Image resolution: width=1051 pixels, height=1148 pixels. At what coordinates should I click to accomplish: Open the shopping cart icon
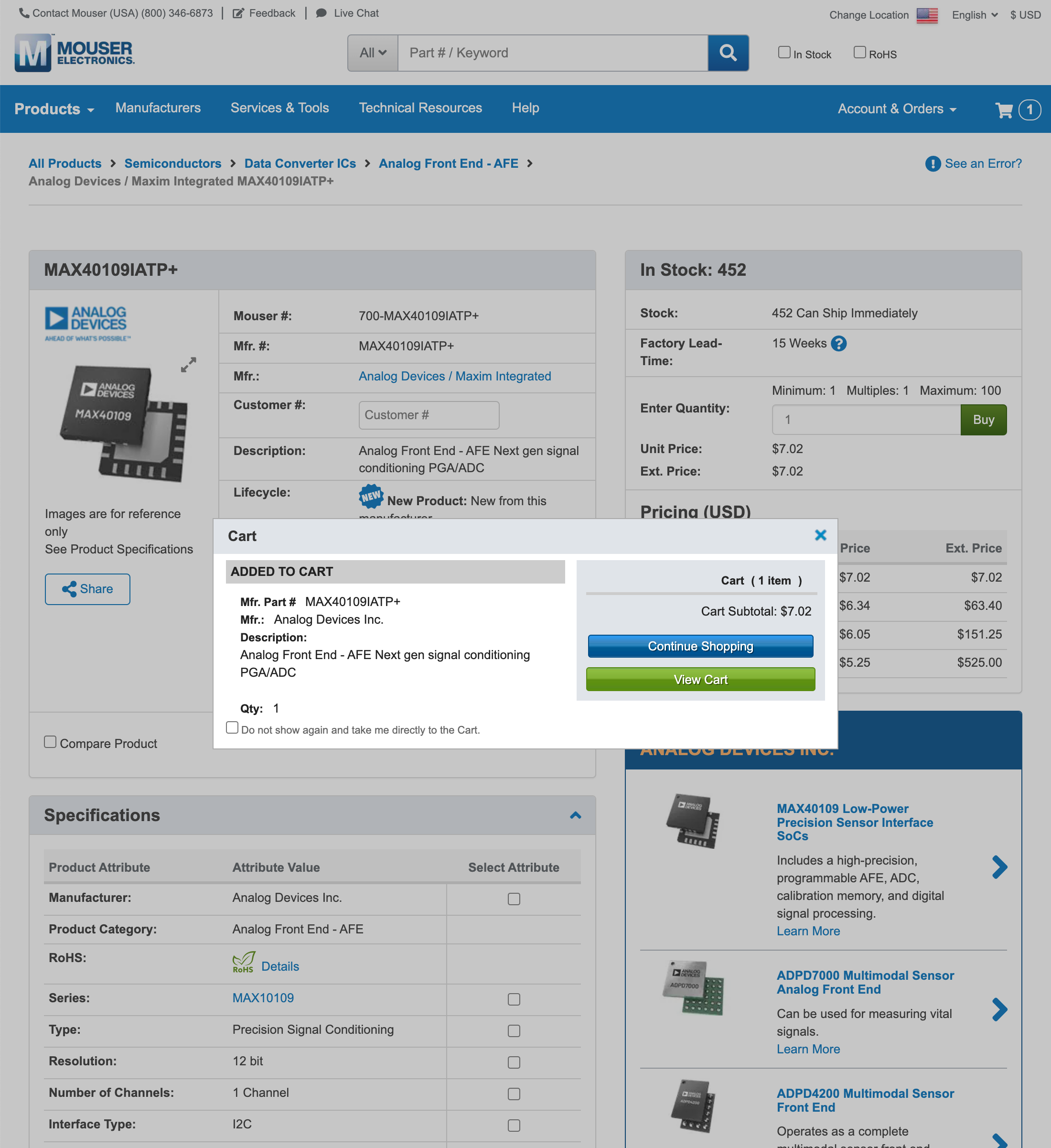(x=1006, y=109)
